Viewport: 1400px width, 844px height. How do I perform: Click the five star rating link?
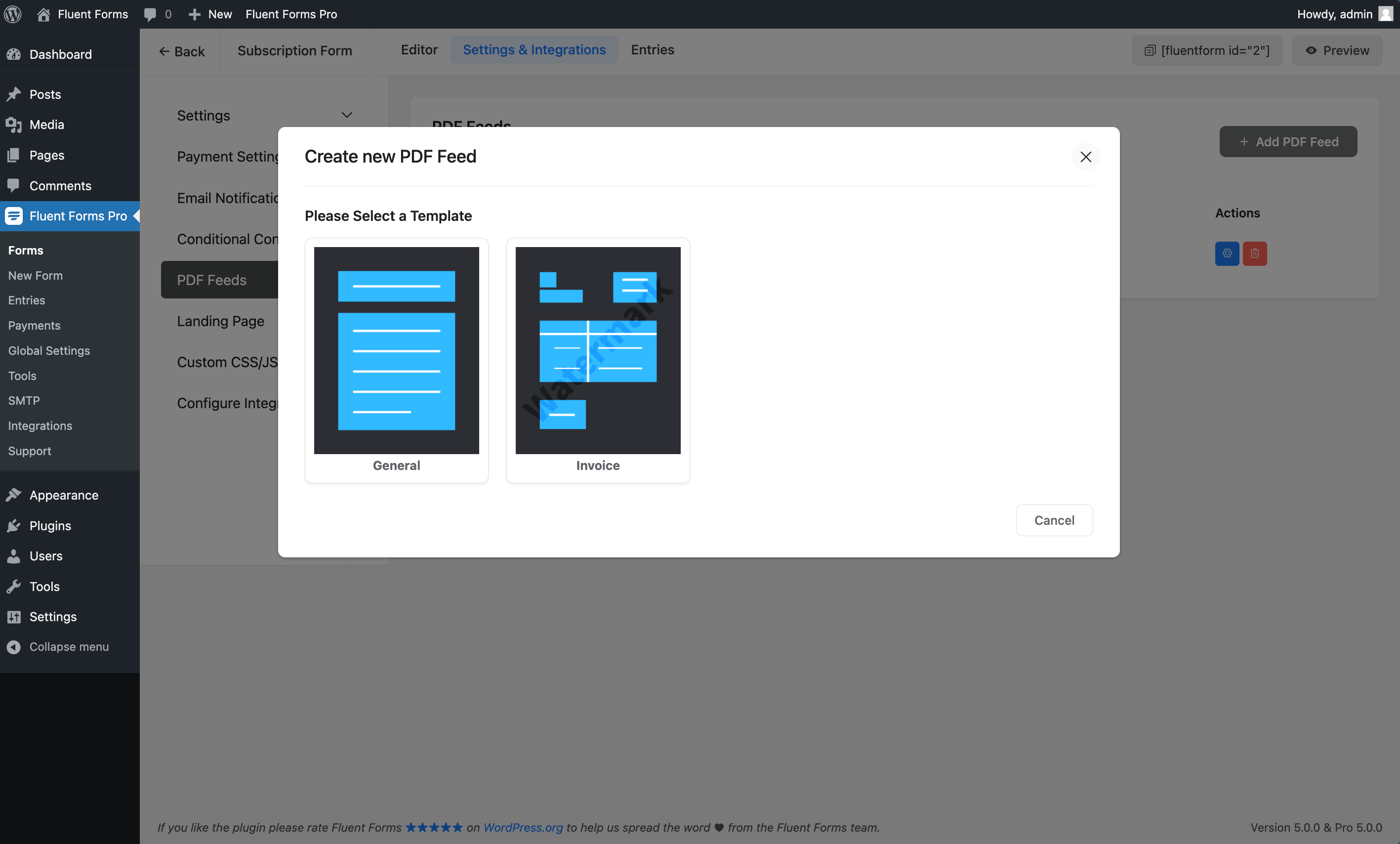tap(434, 828)
